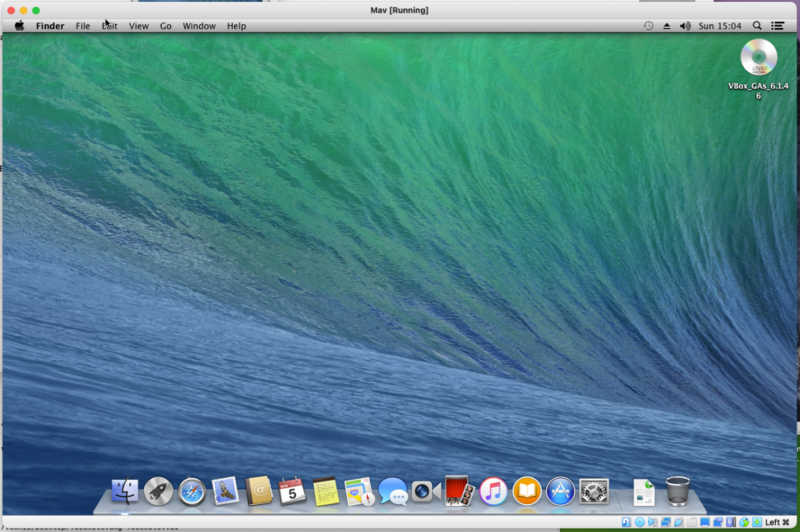Open the App Store dock icon
The image size is (800, 532).
[560, 491]
